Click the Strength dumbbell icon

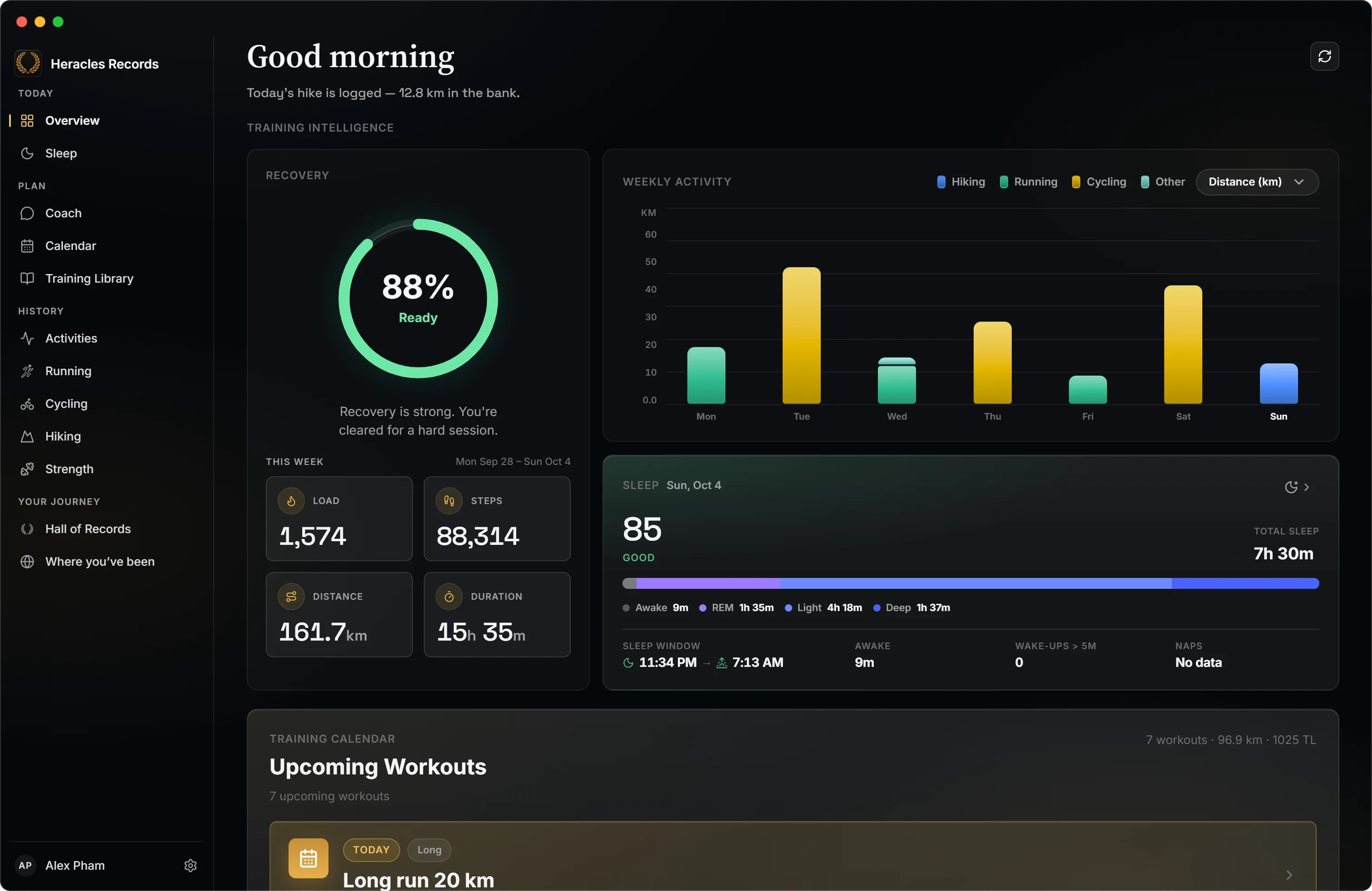click(27, 469)
